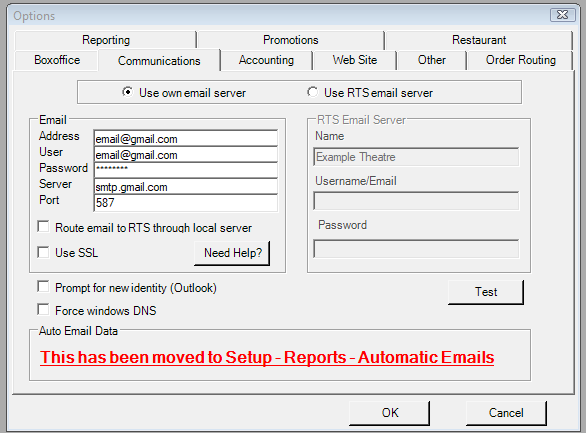Open the Order Routing tab

pos(520,60)
